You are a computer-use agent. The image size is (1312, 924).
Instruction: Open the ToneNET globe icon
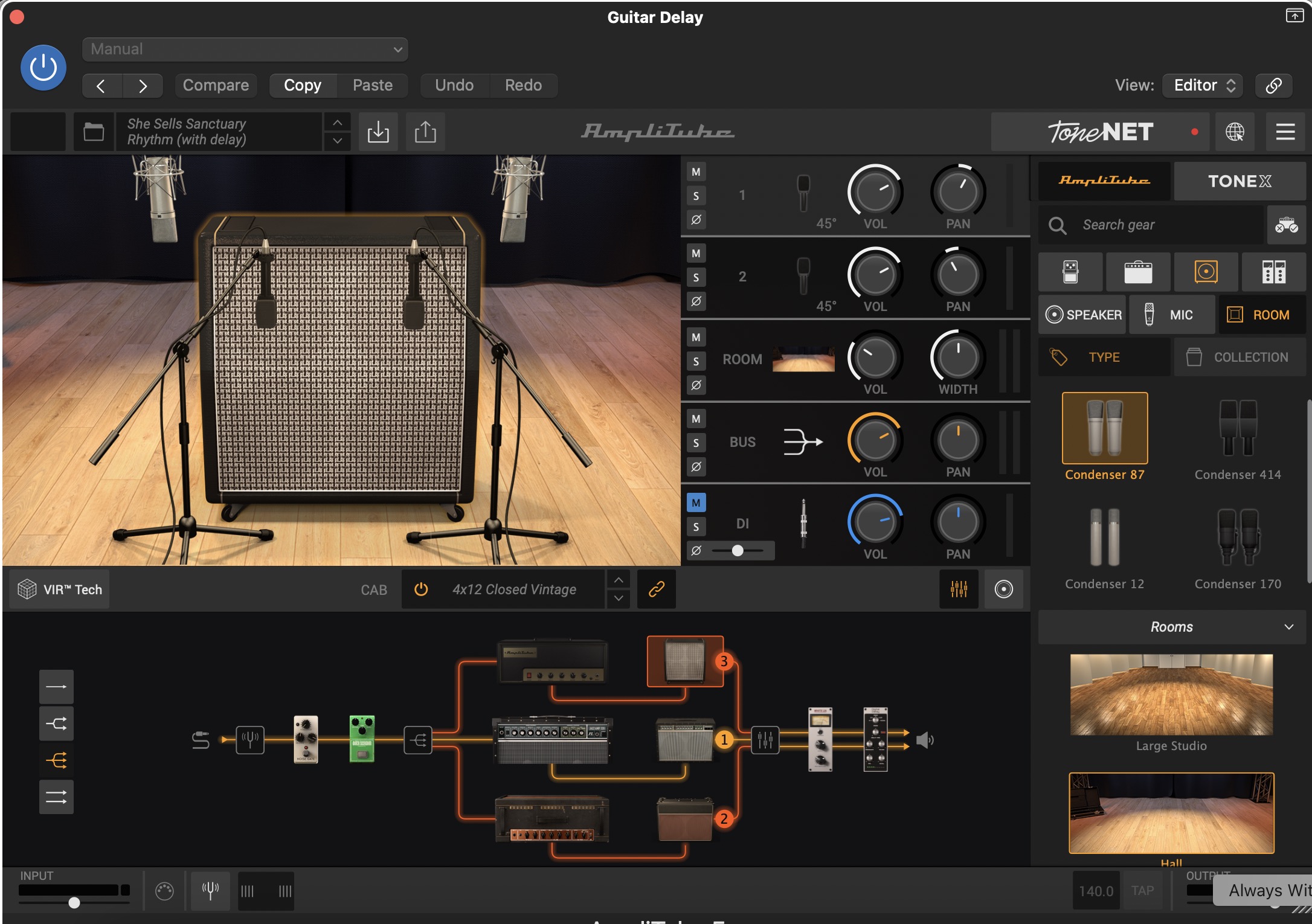click(1235, 132)
